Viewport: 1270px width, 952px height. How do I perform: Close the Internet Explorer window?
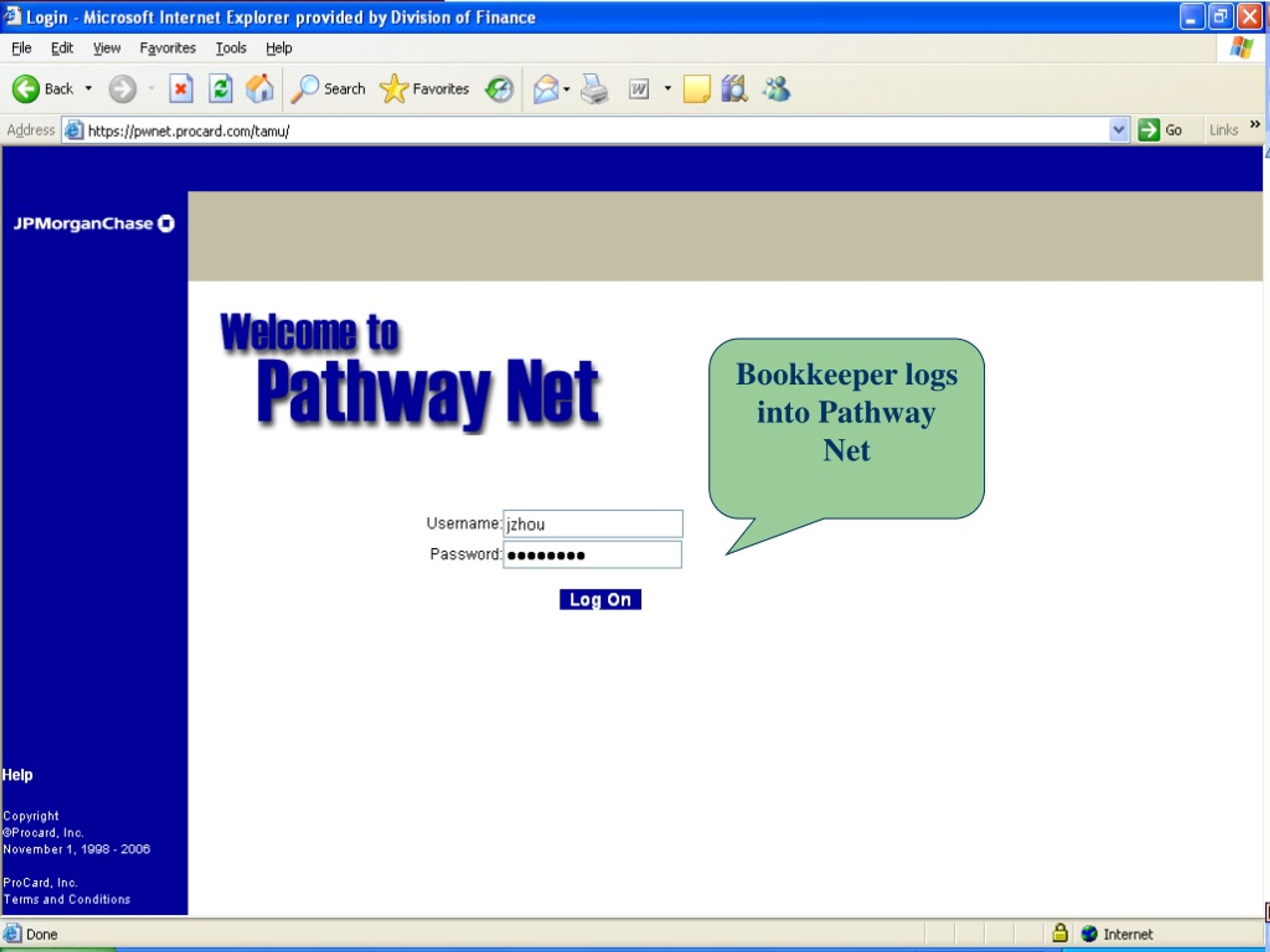tap(1249, 17)
